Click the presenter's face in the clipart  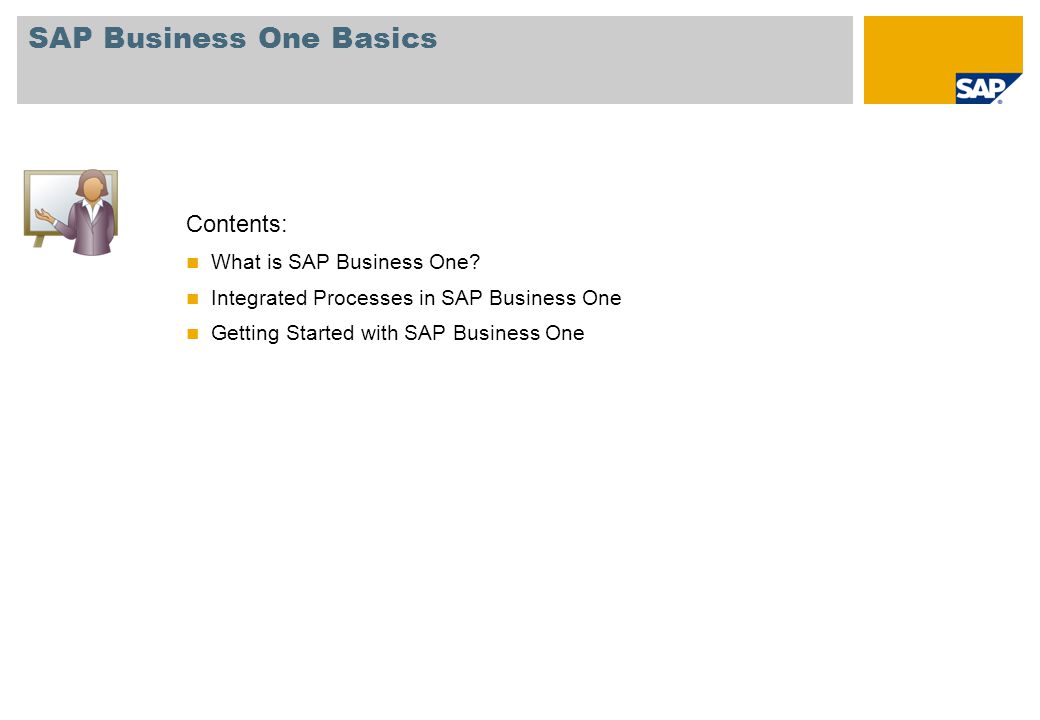92,190
